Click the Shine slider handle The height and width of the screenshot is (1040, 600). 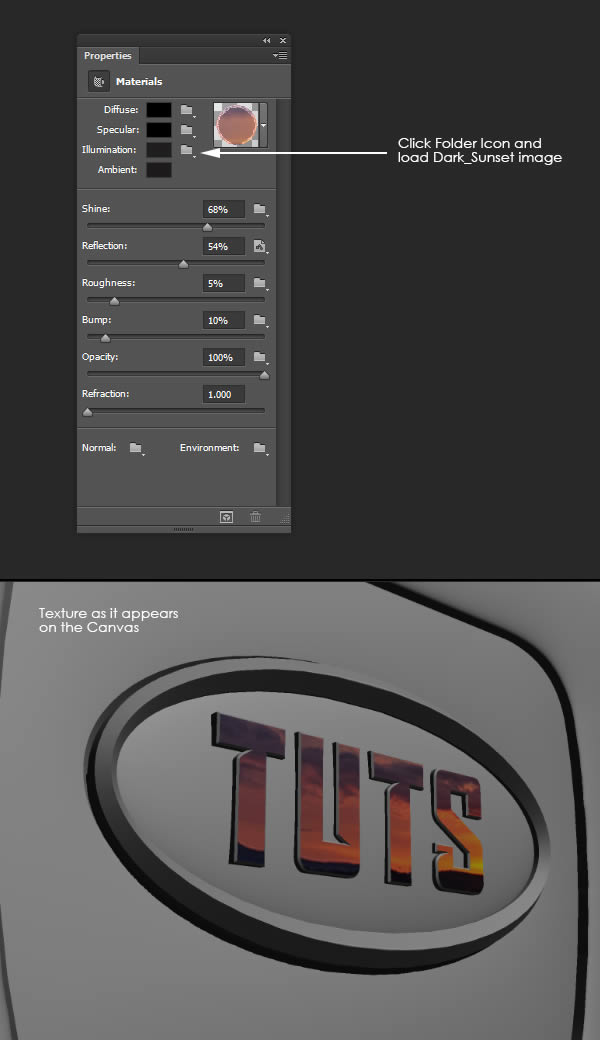click(208, 227)
